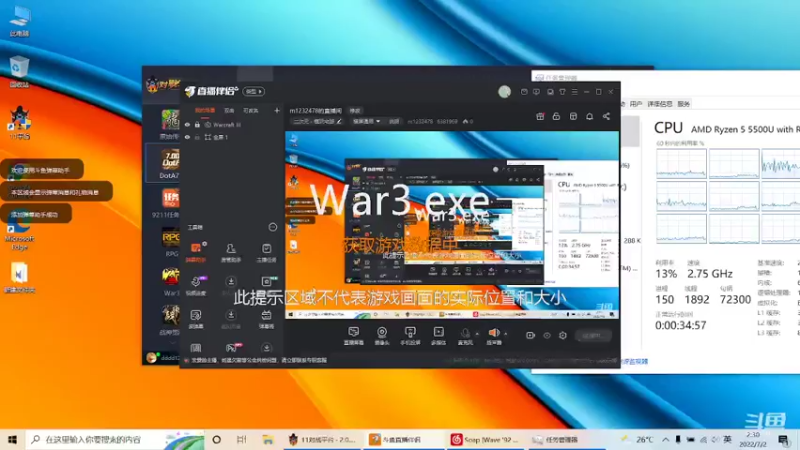The width and height of the screenshot is (800, 450).
Task: Expand the microphone options arrow
Action: pyautogui.click(x=478, y=334)
